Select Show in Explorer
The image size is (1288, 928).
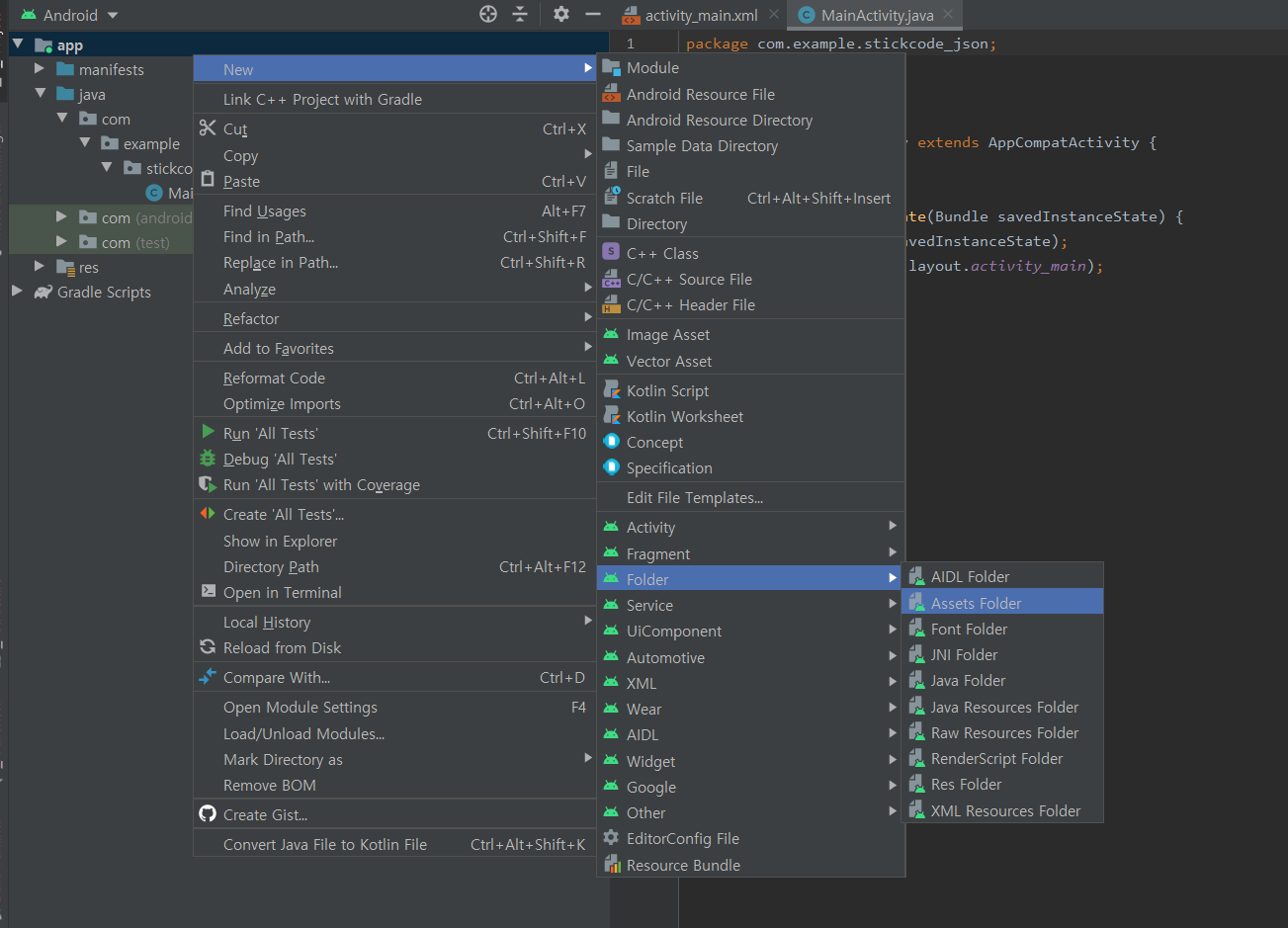click(394, 541)
